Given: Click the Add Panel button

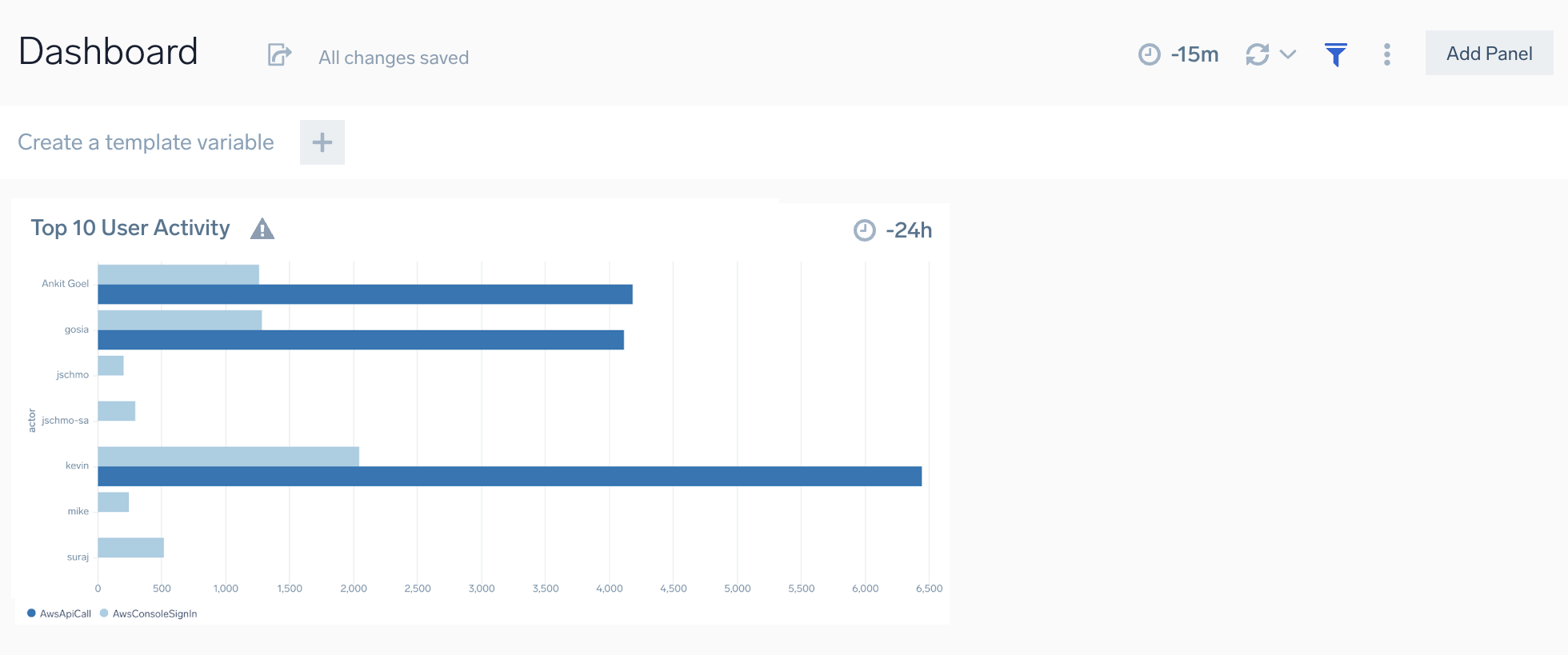Looking at the screenshot, I should point(1489,54).
